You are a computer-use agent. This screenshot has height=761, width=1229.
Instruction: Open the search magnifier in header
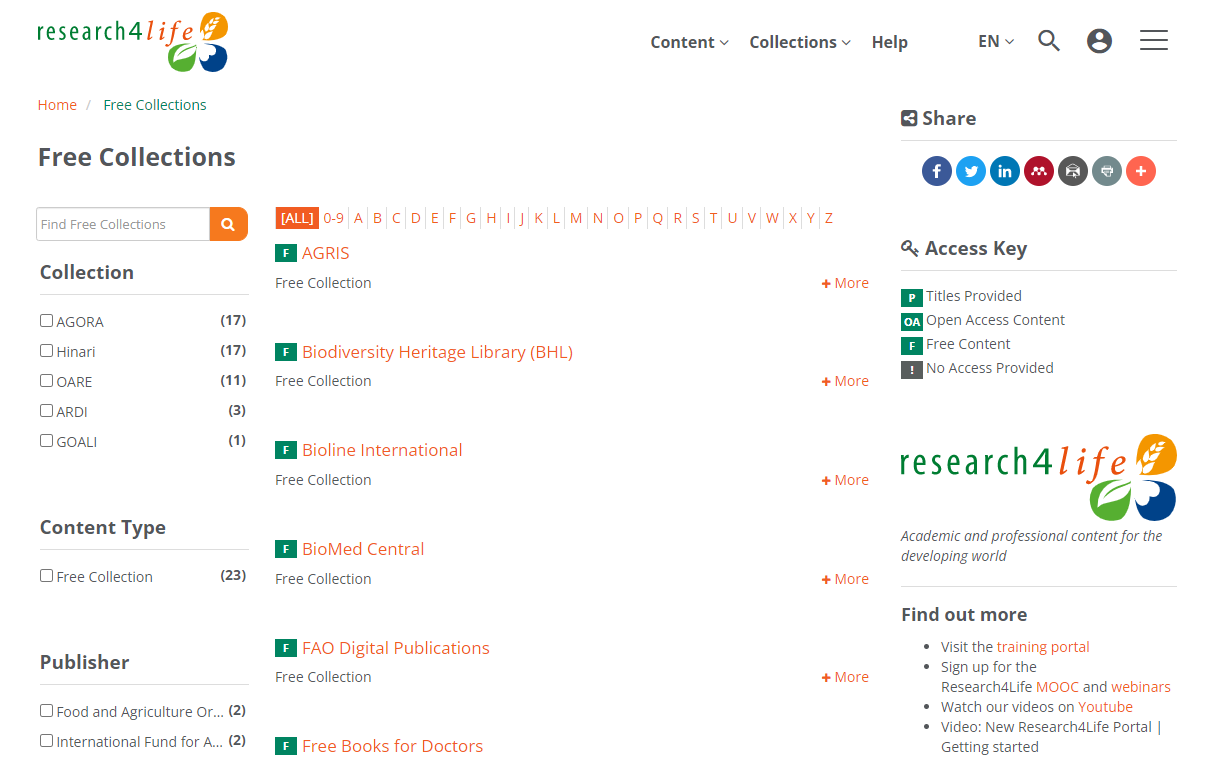click(1049, 41)
